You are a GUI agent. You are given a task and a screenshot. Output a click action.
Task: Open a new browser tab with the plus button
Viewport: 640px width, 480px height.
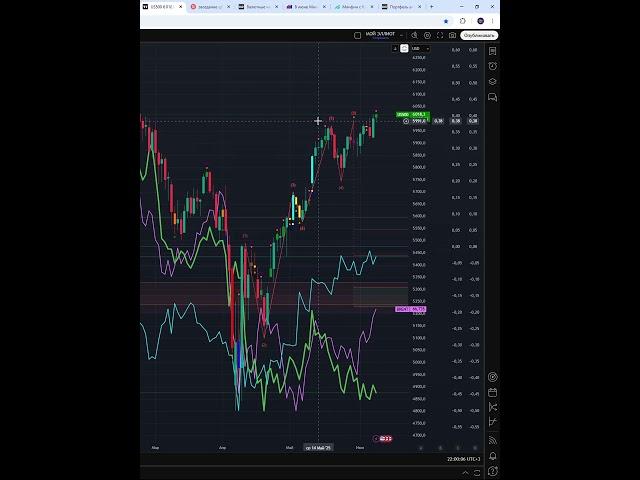coord(431,7)
